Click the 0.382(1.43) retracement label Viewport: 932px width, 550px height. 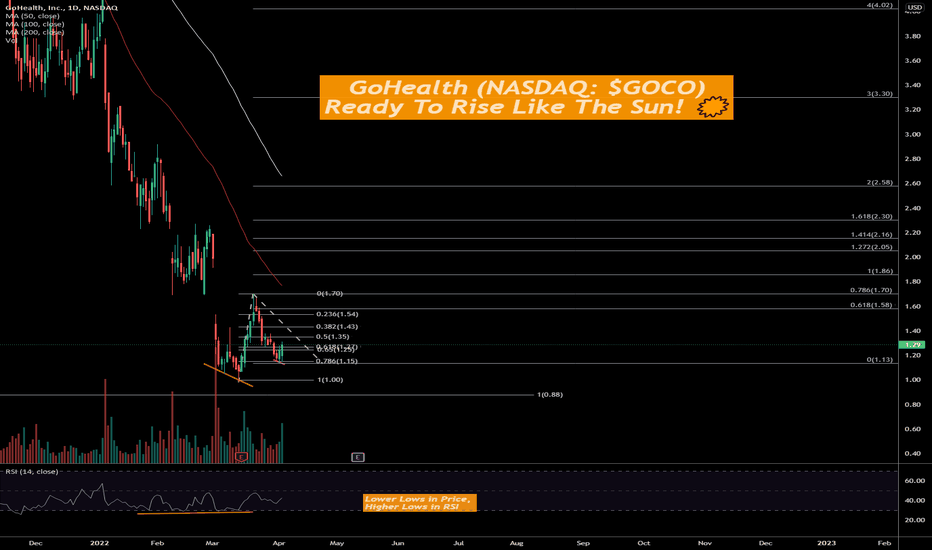337,326
